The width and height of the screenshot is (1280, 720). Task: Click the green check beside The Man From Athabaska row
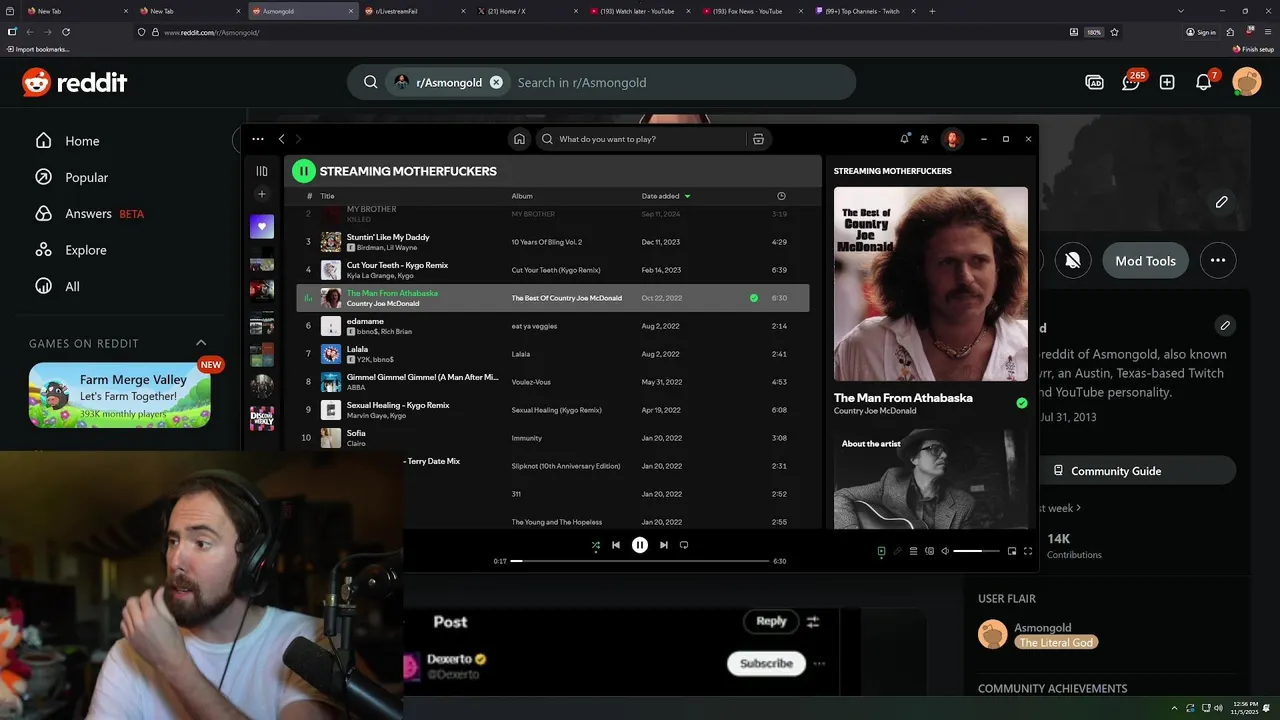tap(754, 298)
